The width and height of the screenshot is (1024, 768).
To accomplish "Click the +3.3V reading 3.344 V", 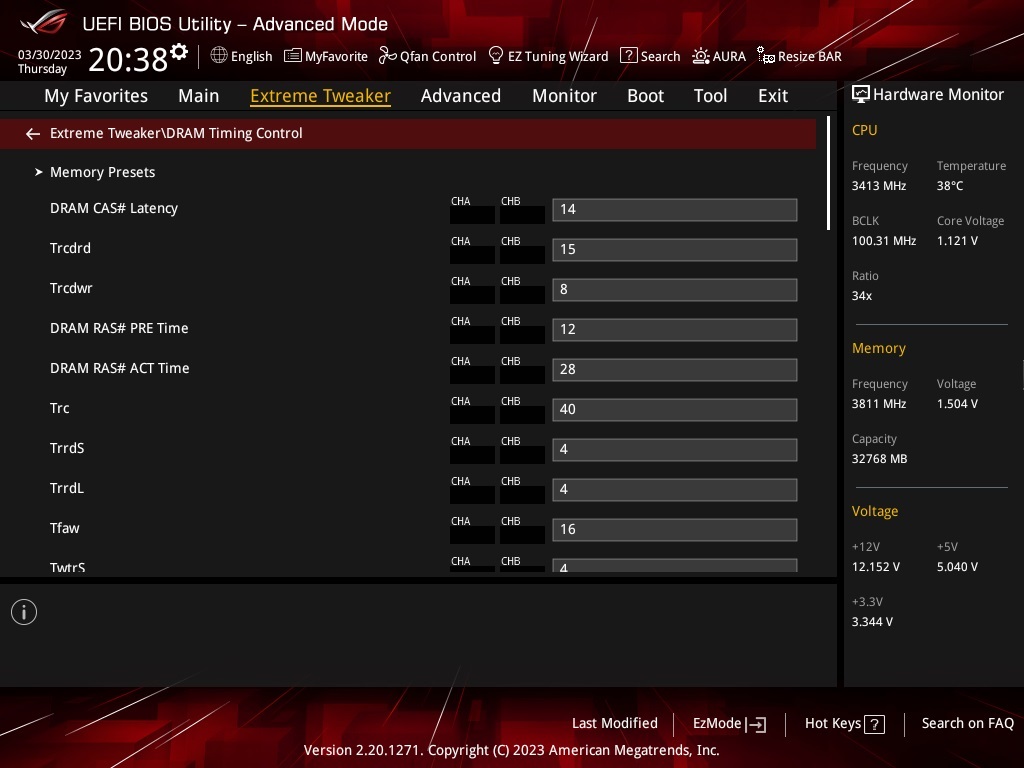I will pyautogui.click(x=872, y=621).
